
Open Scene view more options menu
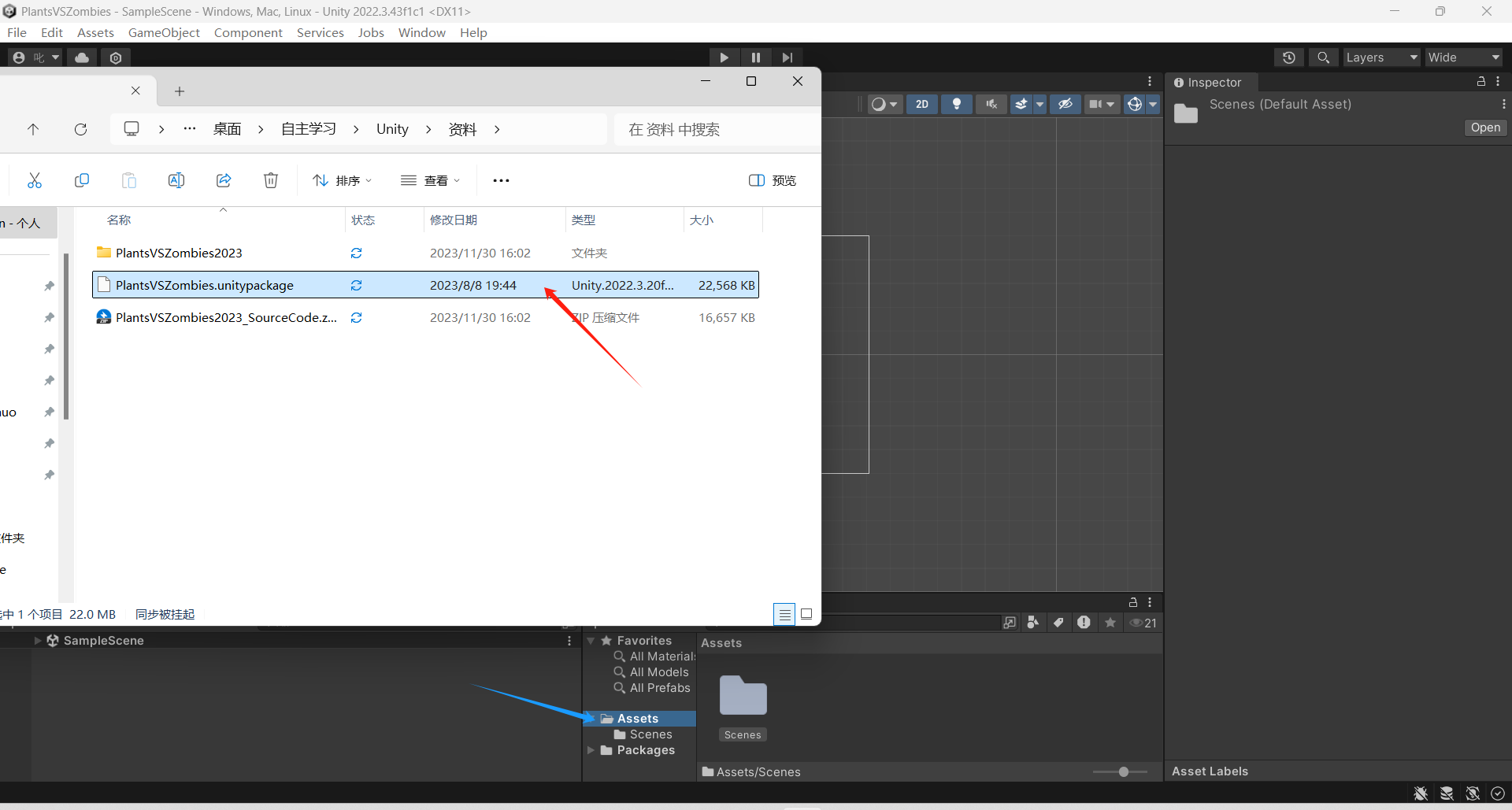[1150, 82]
